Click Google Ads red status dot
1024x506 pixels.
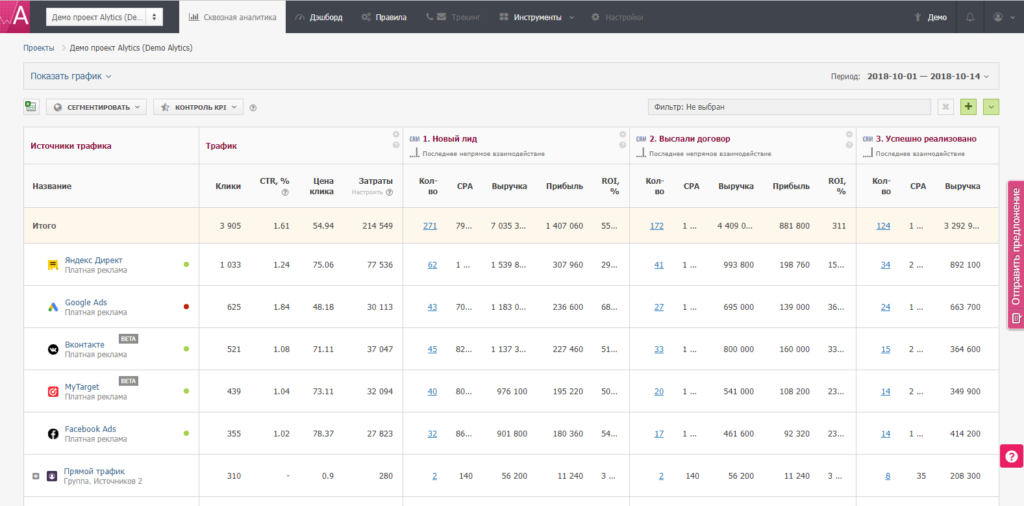tap(186, 307)
